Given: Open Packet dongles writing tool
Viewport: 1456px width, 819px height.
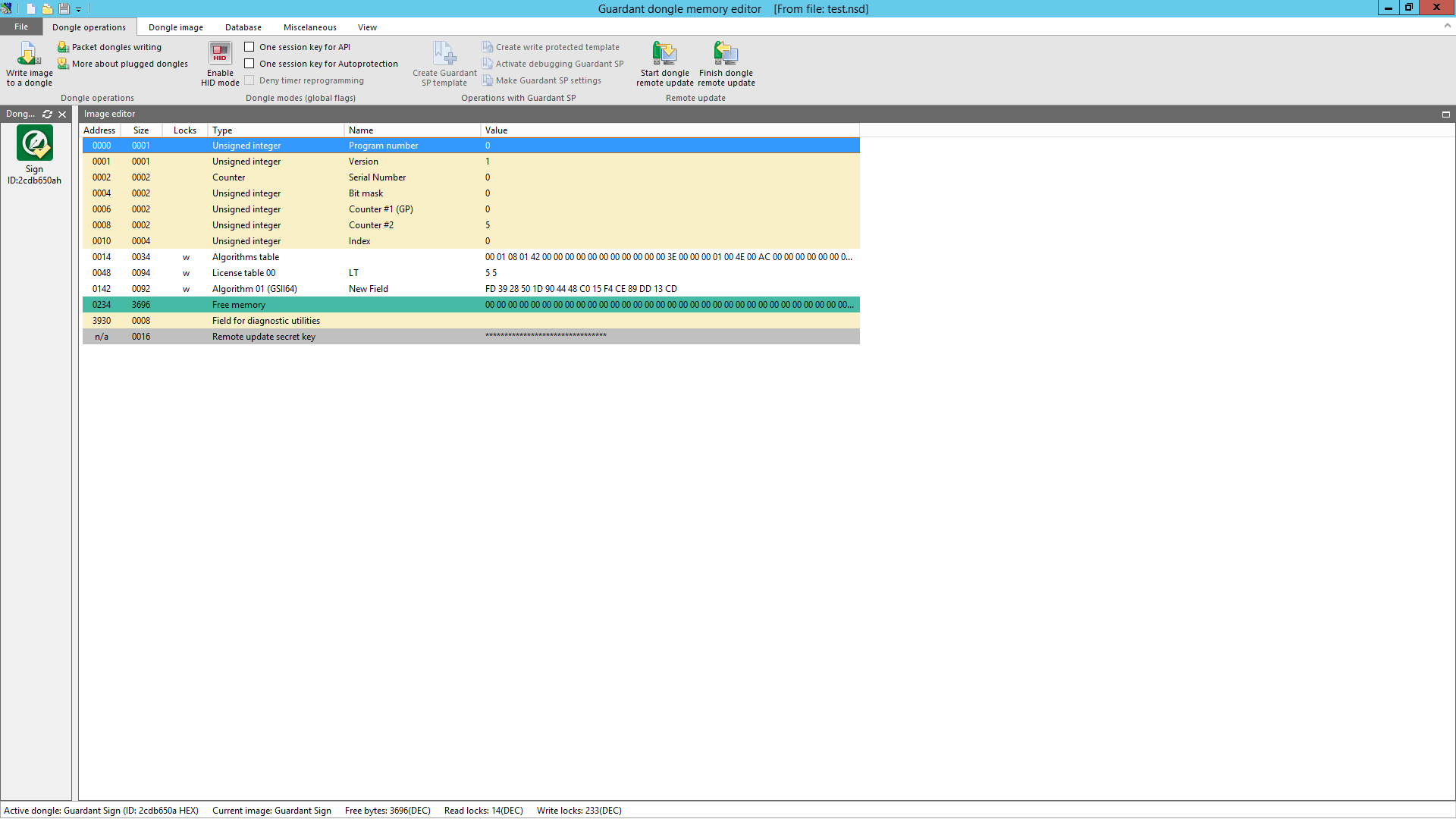Looking at the screenshot, I should (x=116, y=47).
